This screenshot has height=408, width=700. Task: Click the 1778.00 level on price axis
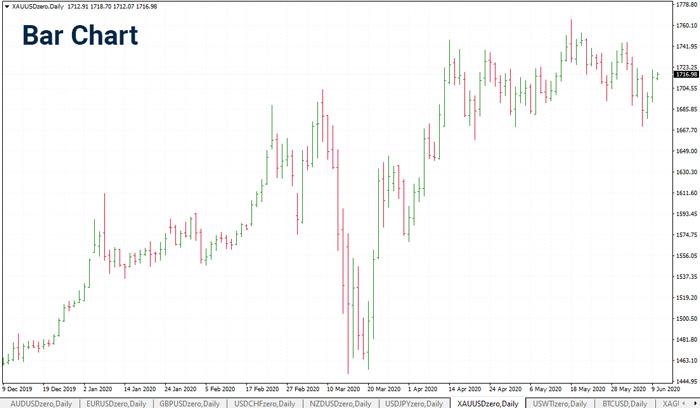pos(686,4)
